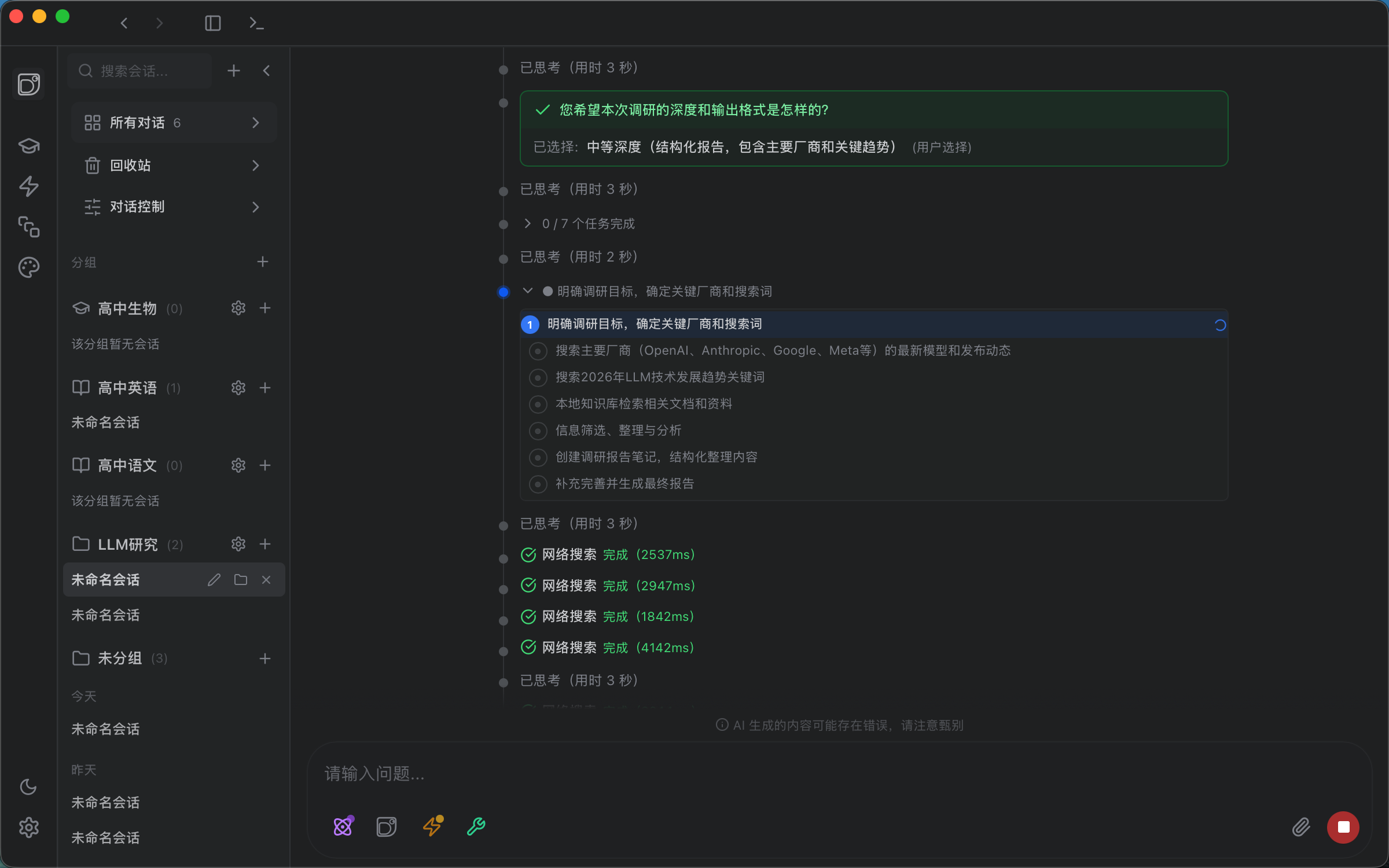This screenshot has height=868, width=1389.
Task: Create a new conversation with the plus button
Action: (x=233, y=70)
